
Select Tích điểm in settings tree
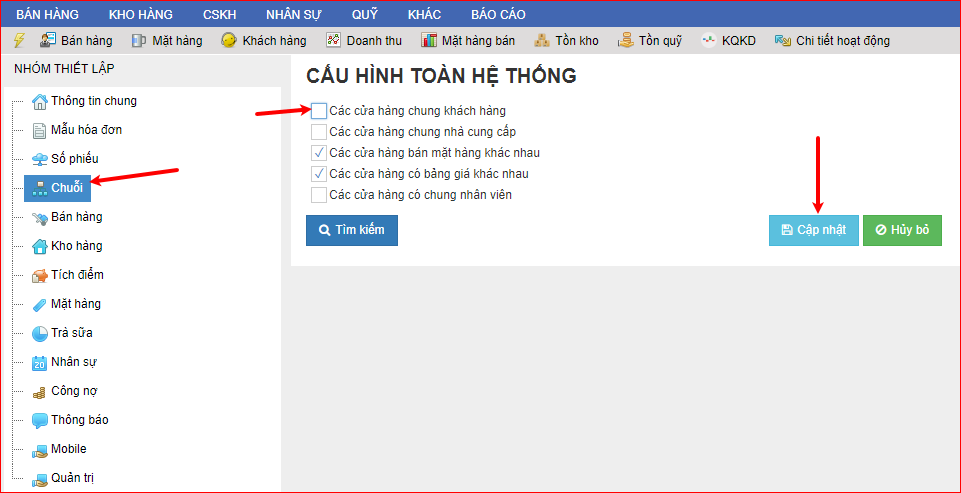[x=77, y=275]
